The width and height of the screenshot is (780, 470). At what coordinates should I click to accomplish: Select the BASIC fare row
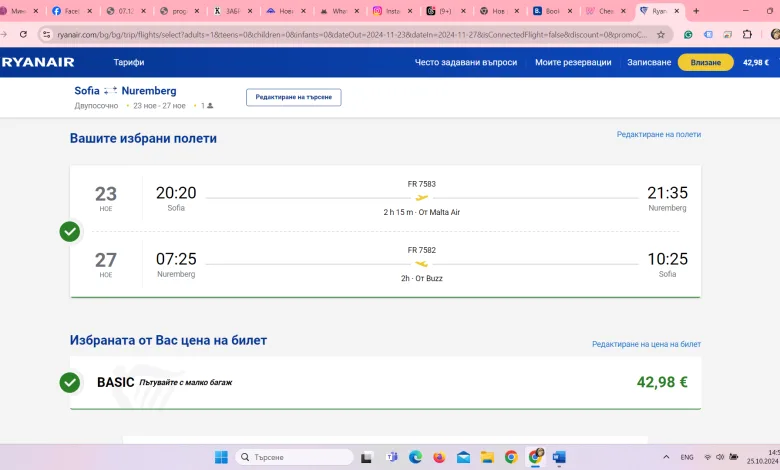(386, 382)
